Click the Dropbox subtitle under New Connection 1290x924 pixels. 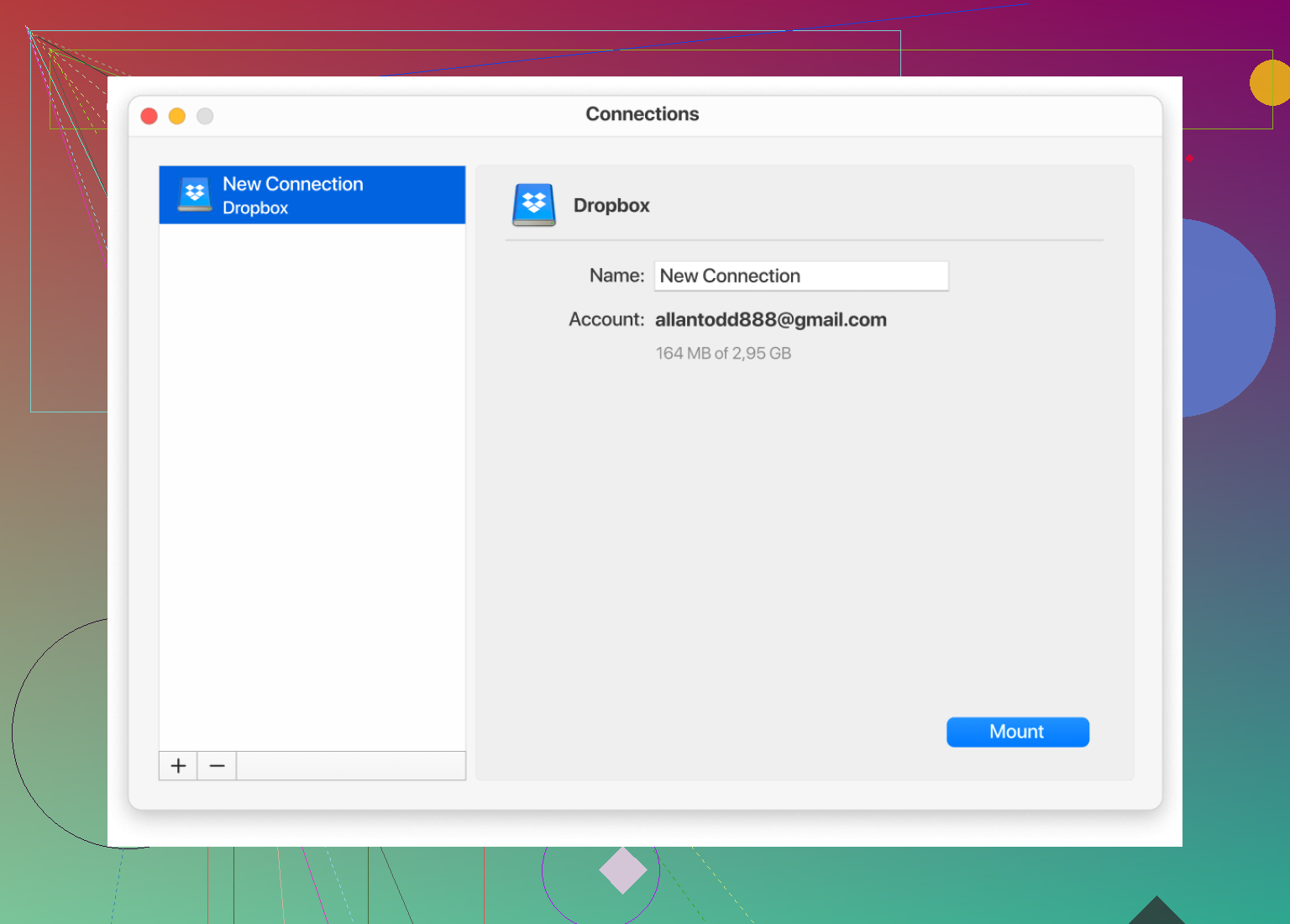coord(255,208)
